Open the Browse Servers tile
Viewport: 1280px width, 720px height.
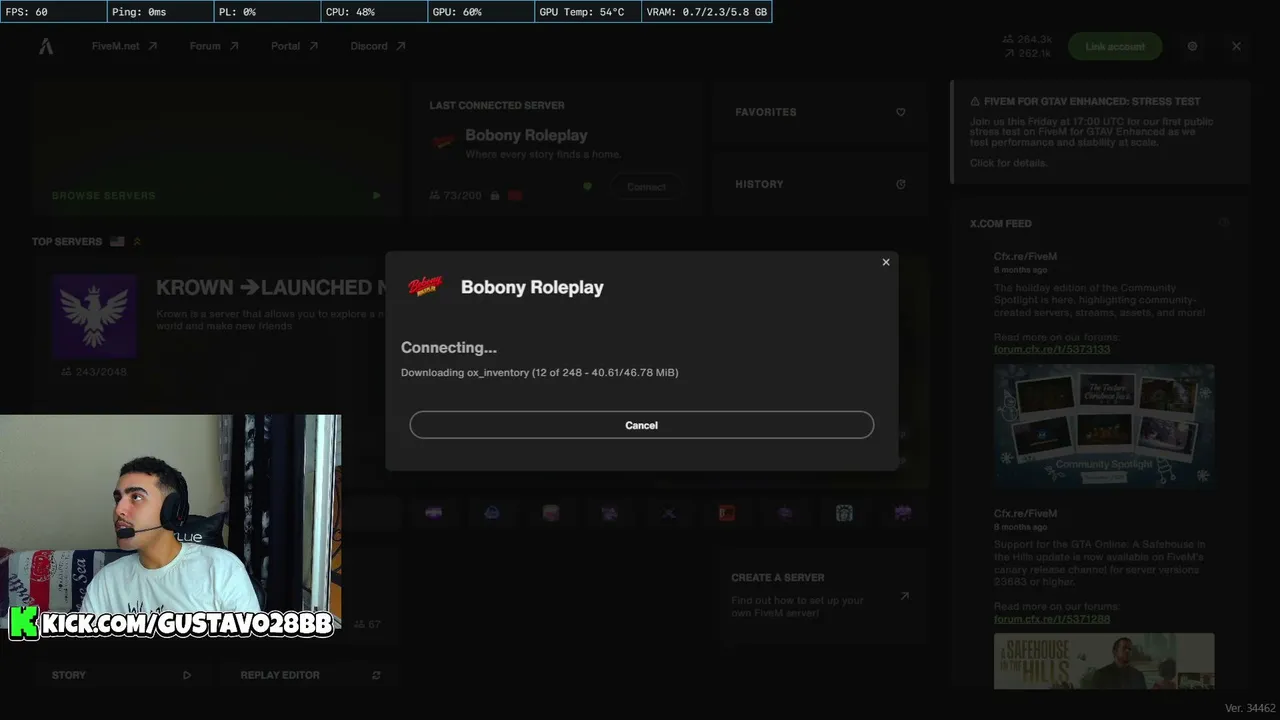tap(216, 148)
